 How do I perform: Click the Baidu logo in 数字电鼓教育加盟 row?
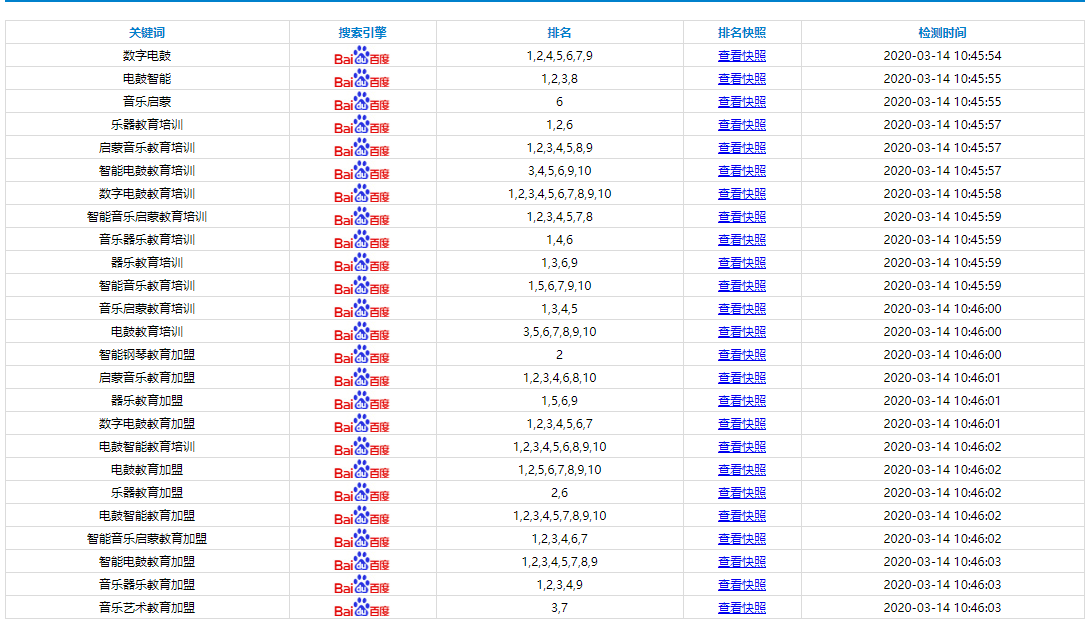tap(362, 423)
